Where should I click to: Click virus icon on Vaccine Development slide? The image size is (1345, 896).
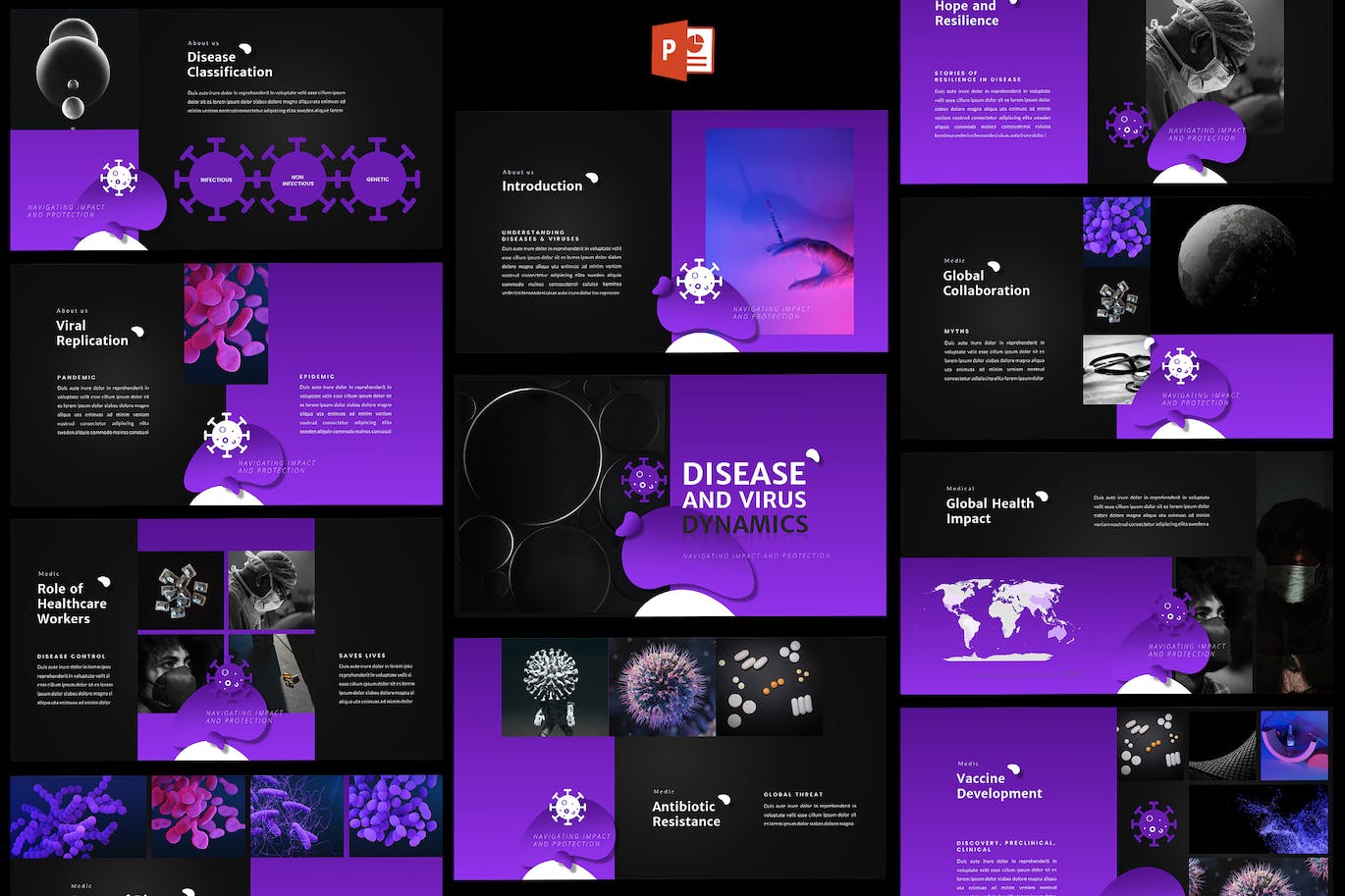1153,823
